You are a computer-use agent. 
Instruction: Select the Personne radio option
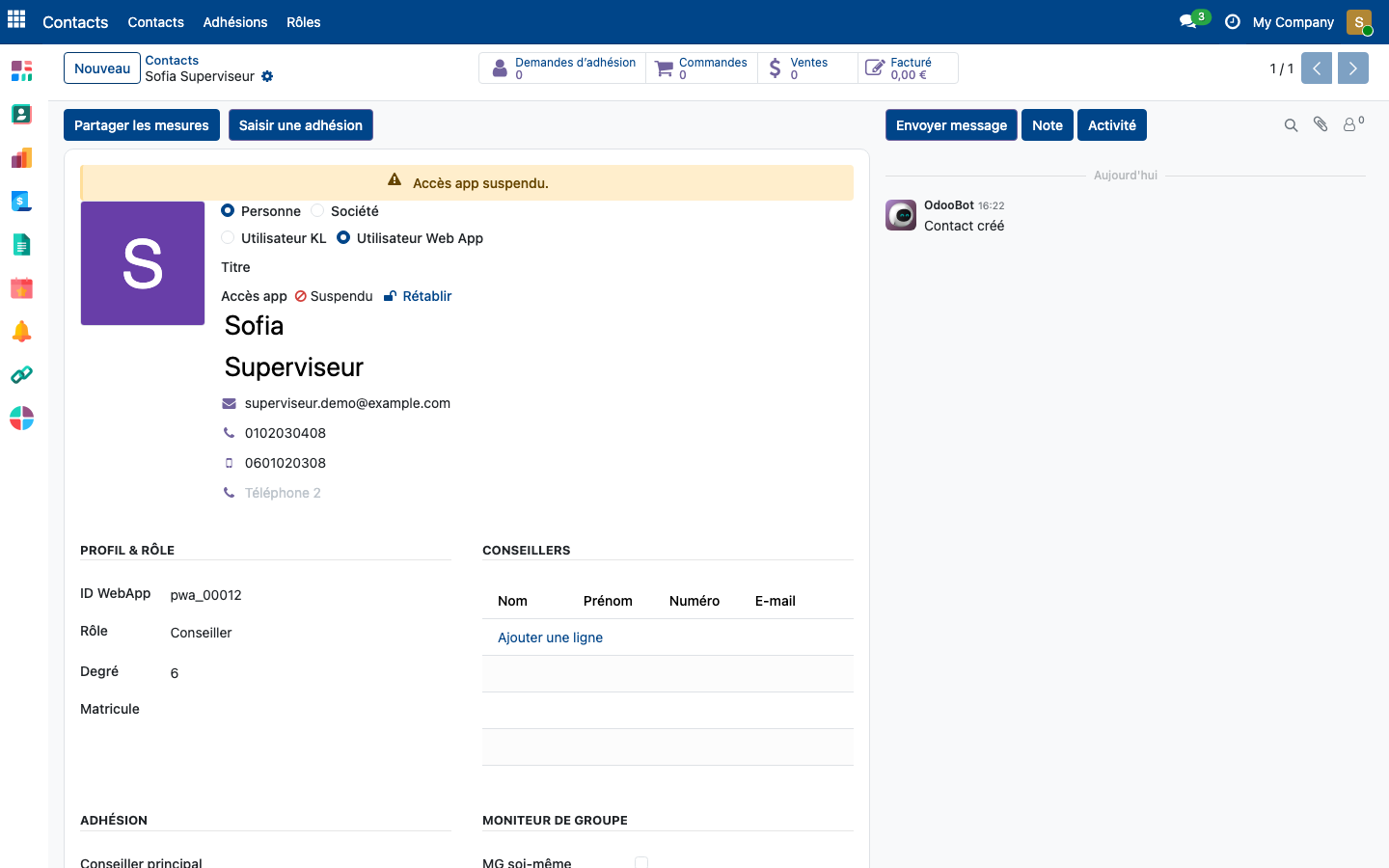pos(228,210)
